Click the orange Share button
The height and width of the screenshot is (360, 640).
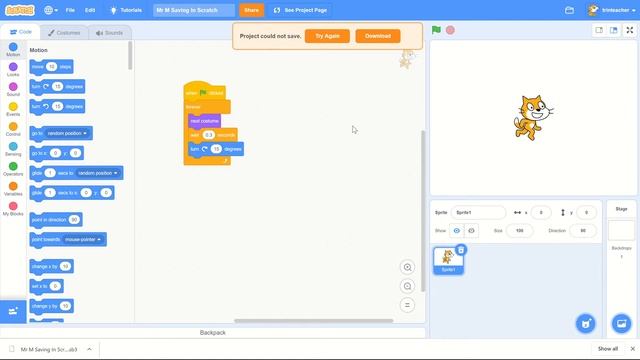(251, 10)
